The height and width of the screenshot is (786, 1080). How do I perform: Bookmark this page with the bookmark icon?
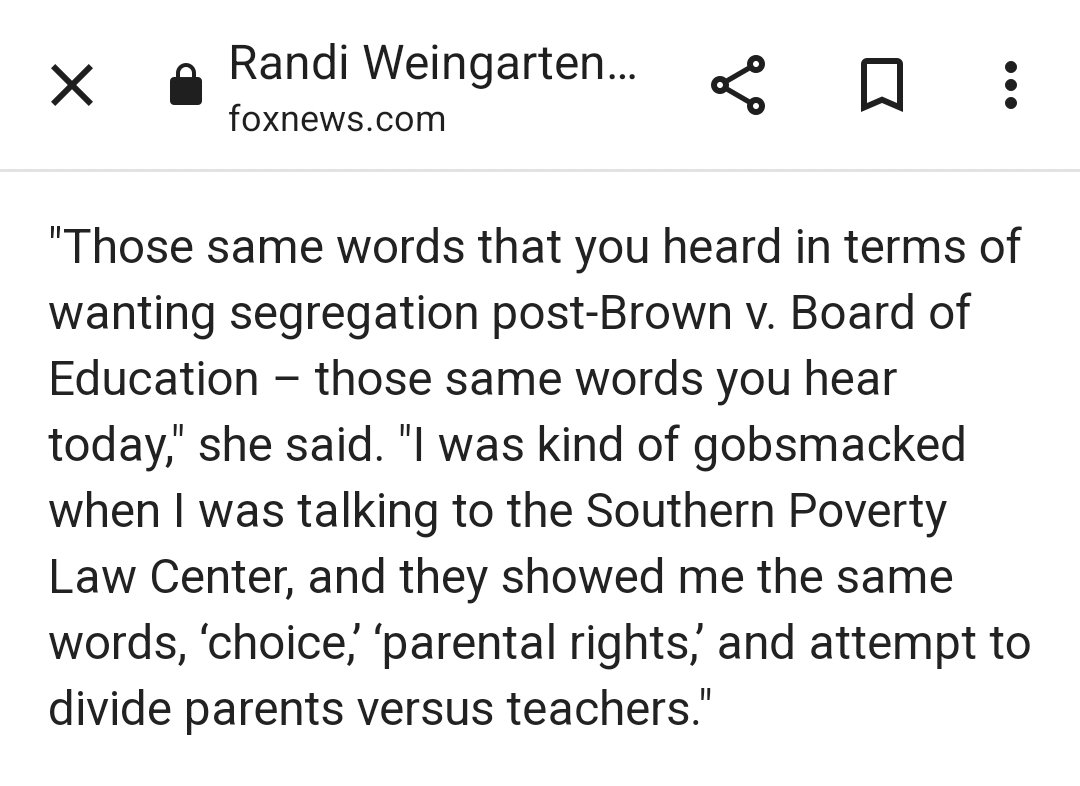[882, 86]
